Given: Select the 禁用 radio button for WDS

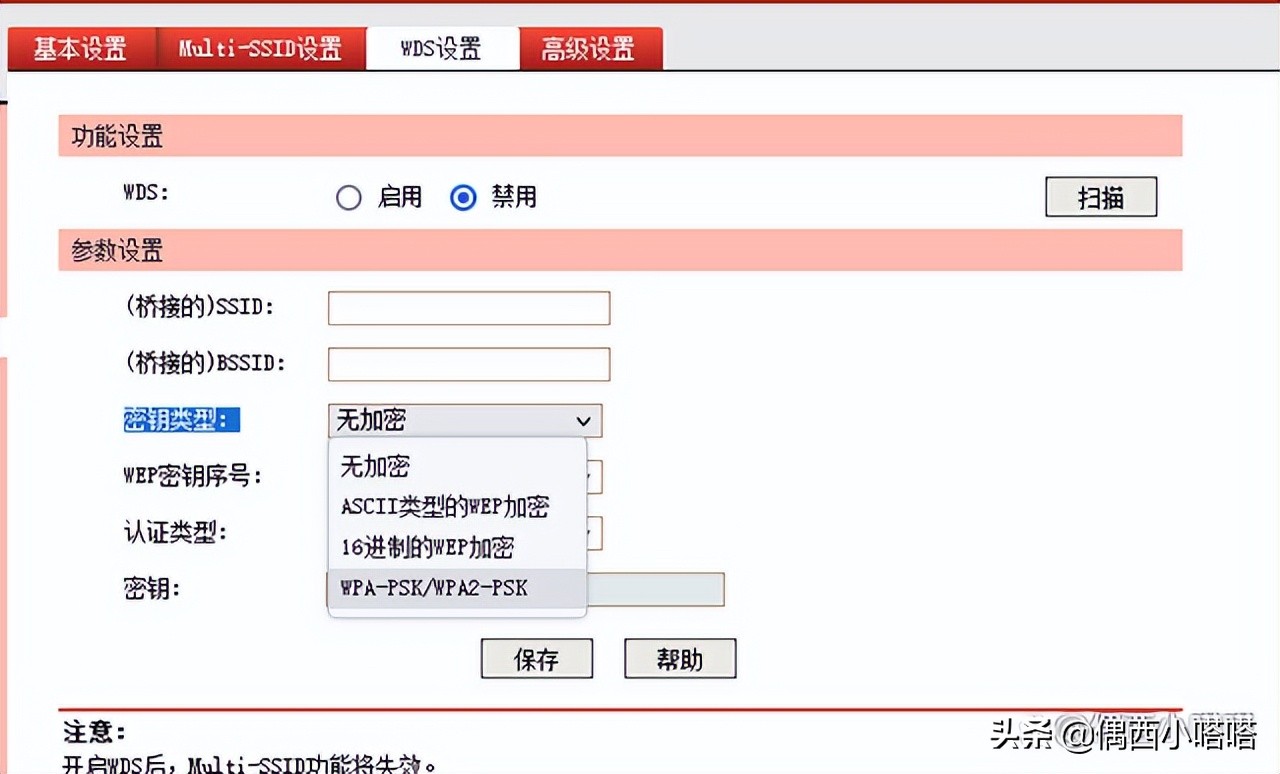Looking at the screenshot, I should coord(463,198).
